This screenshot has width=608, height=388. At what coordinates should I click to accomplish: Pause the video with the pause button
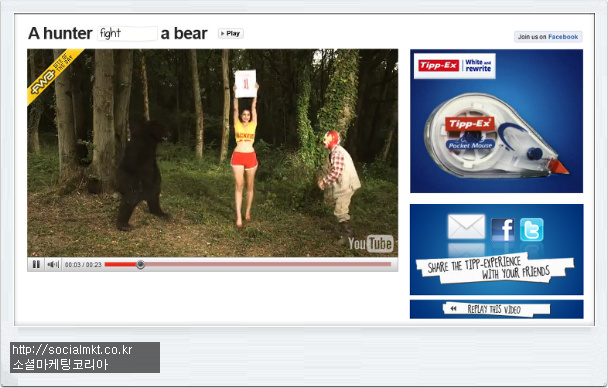click(36, 264)
